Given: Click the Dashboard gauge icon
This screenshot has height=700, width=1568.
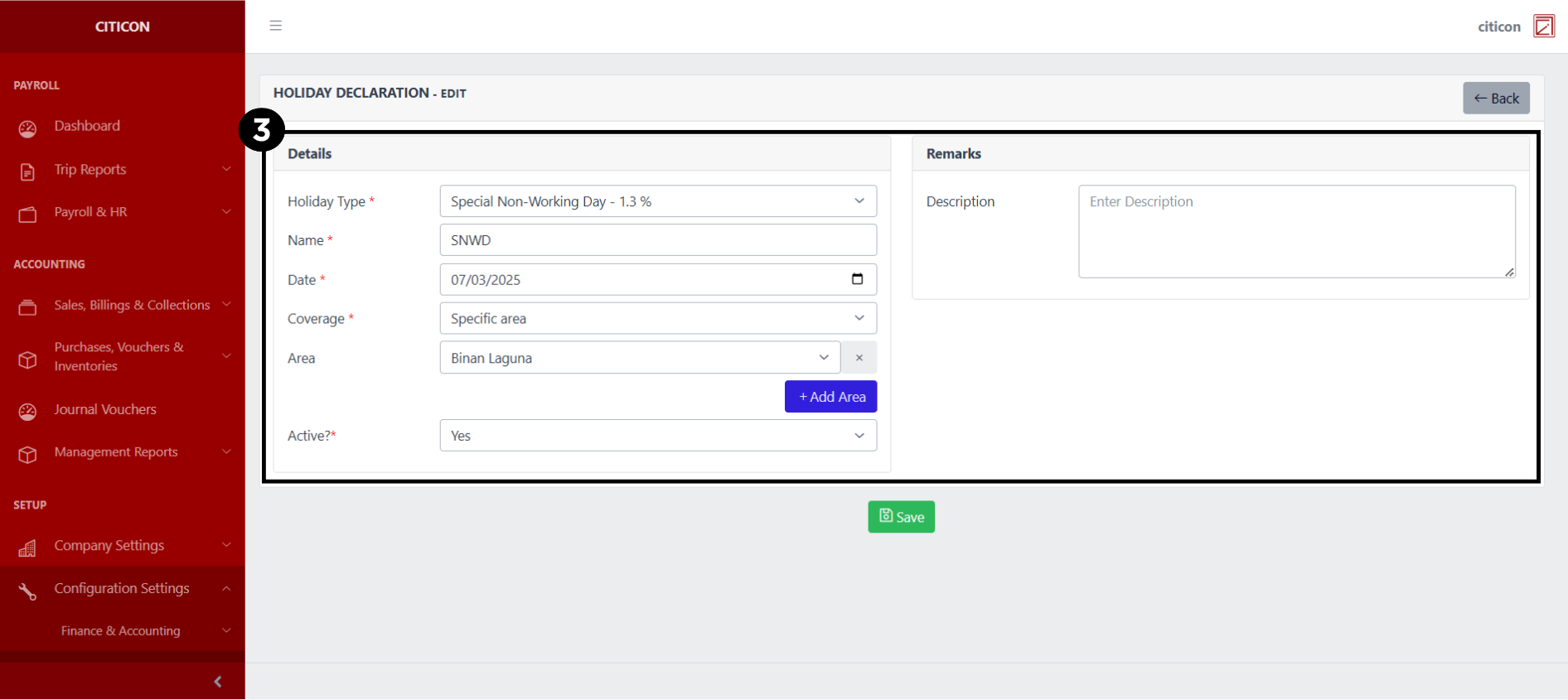Looking at the screenshot, I should click(x=27, y=128).
